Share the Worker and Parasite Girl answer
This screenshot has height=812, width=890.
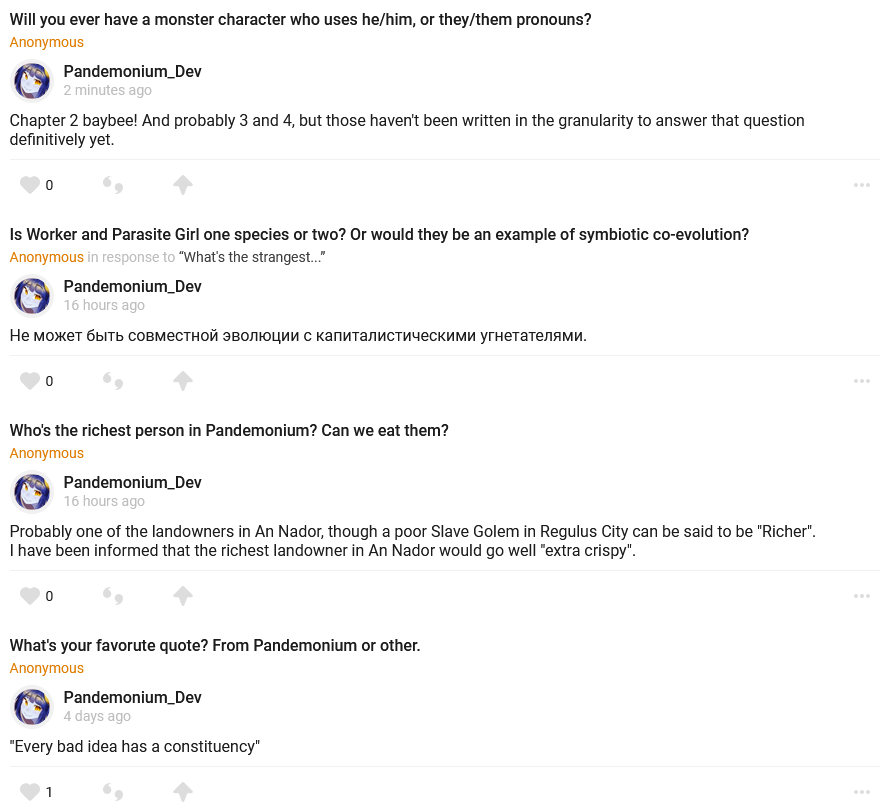182,381
